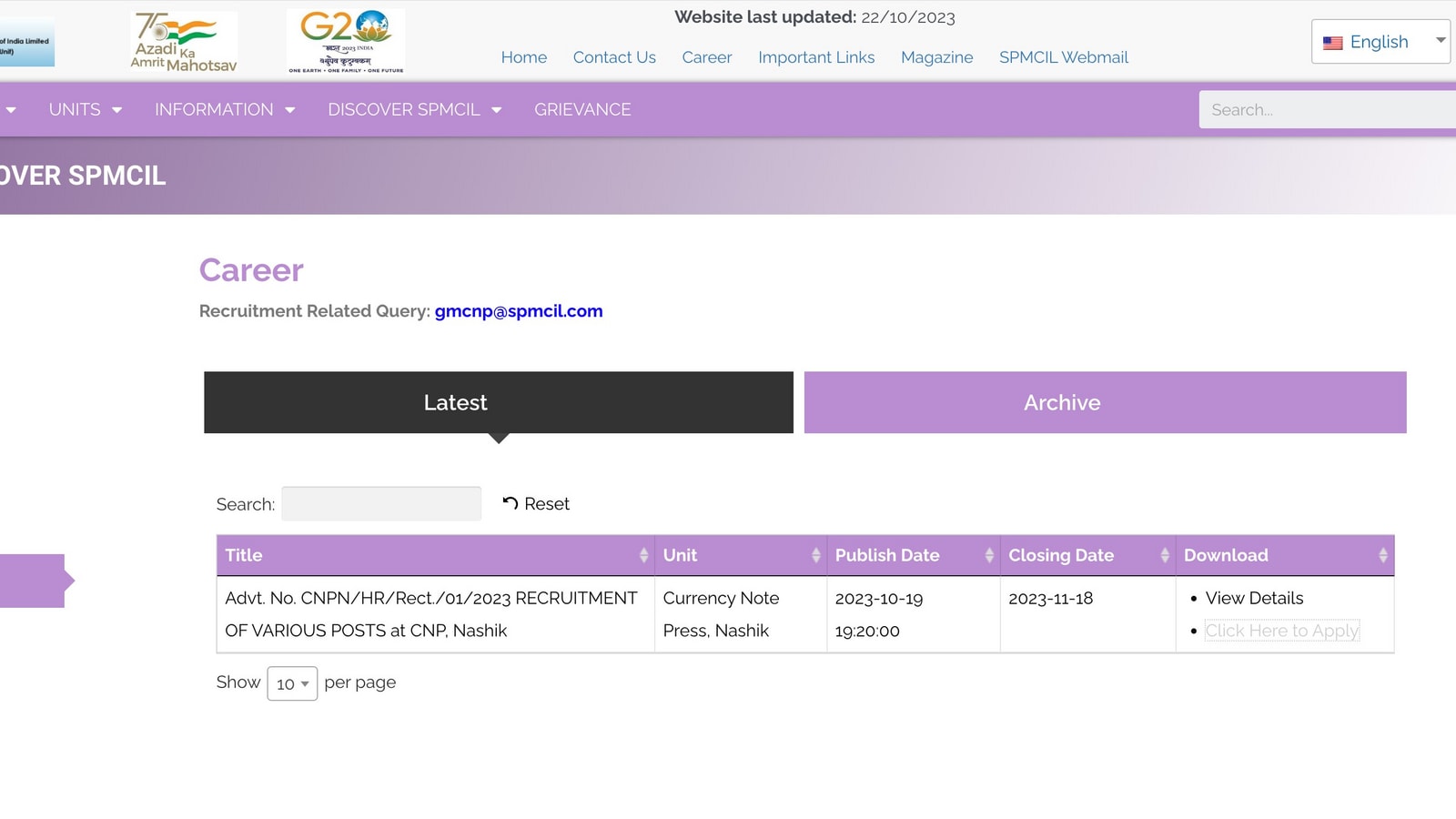
Task: Open the Contact Us link
Action: [614, 57]
